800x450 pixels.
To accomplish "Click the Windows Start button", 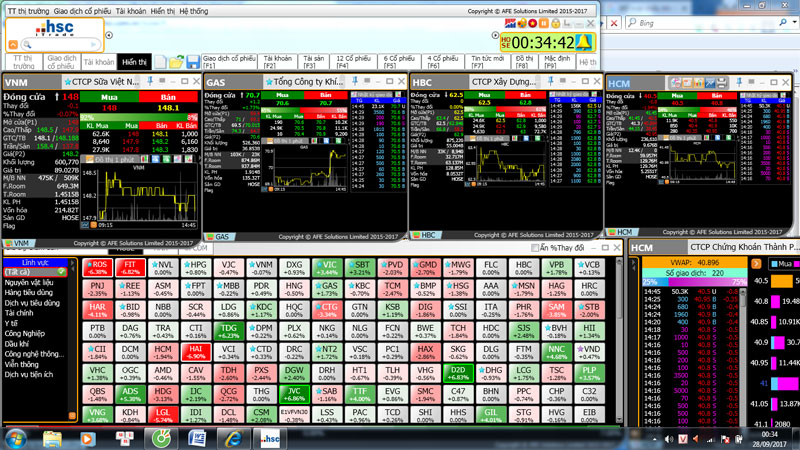I will (x=15, y=439).
